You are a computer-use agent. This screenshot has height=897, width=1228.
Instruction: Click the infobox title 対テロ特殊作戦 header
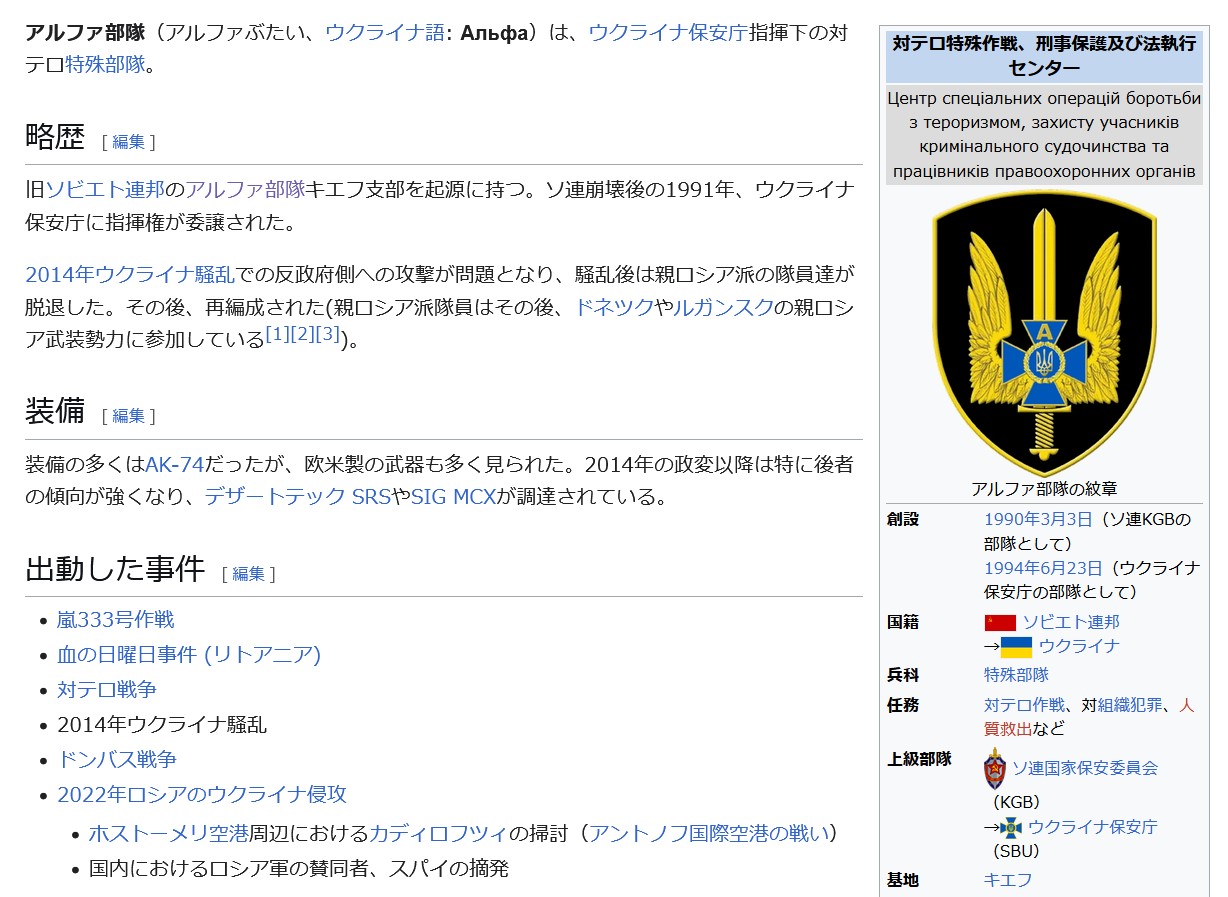pos(1044,56)
